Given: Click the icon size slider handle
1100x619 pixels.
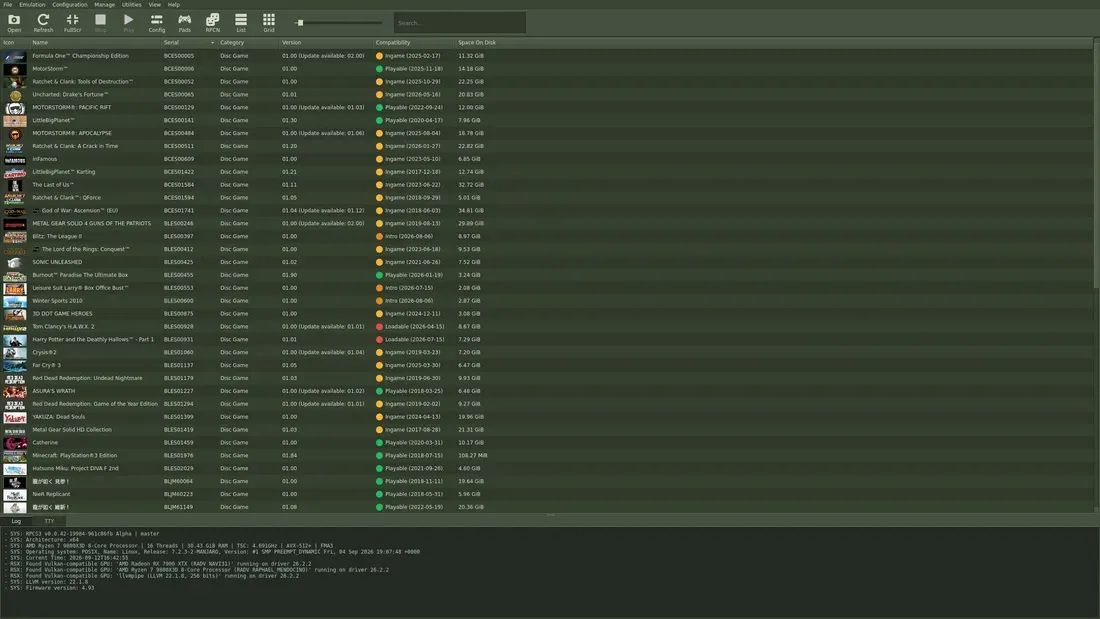Looking at the screenshot, I should point(300,22).
